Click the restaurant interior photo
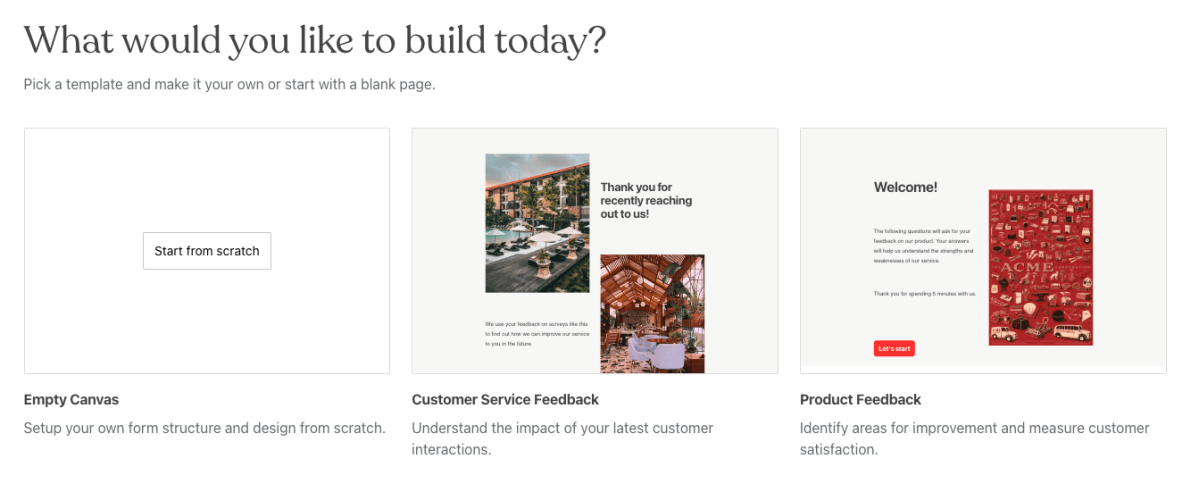This screenshot has width=1199, height=492. pyautogui.click(x=652, y=313)
